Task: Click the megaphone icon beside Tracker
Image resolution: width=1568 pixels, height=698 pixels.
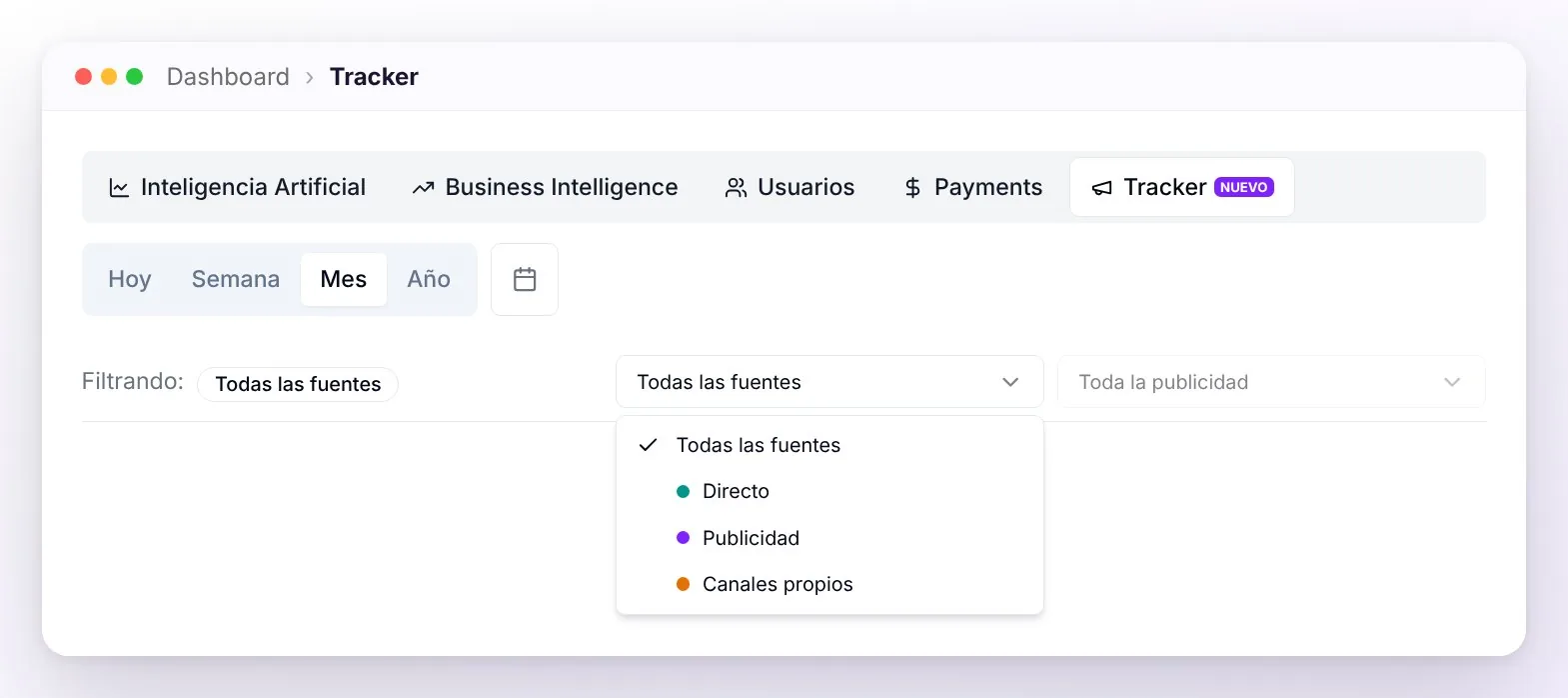Action: [x=1101, y=188]
